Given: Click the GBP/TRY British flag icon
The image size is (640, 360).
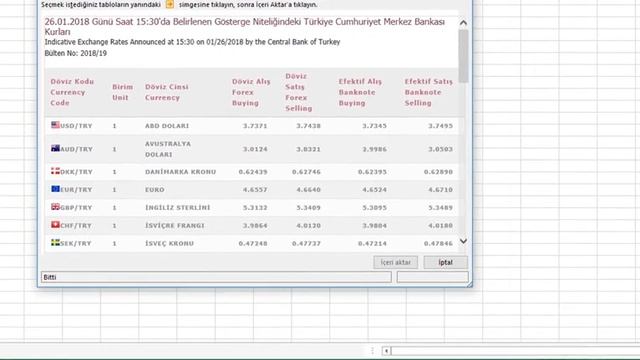Looking at the screenshot, I should click(56, 207).
